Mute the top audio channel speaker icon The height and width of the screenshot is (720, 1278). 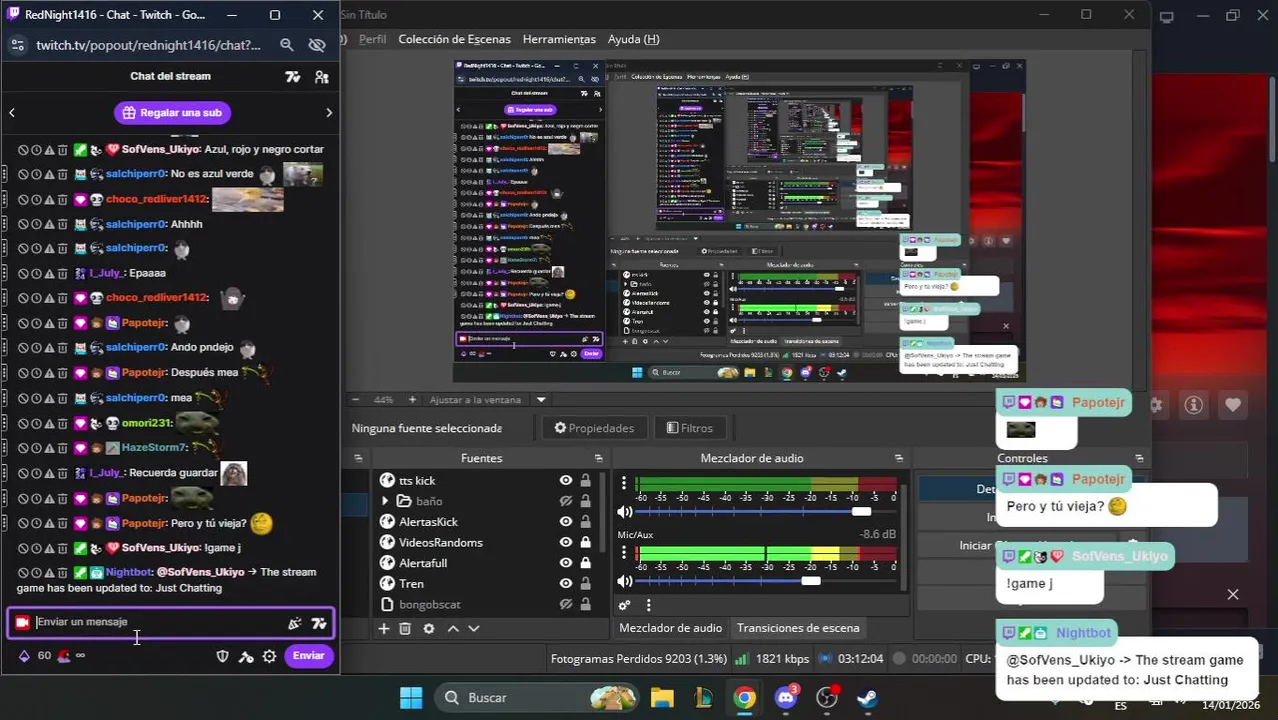click(x=624, y=512)
